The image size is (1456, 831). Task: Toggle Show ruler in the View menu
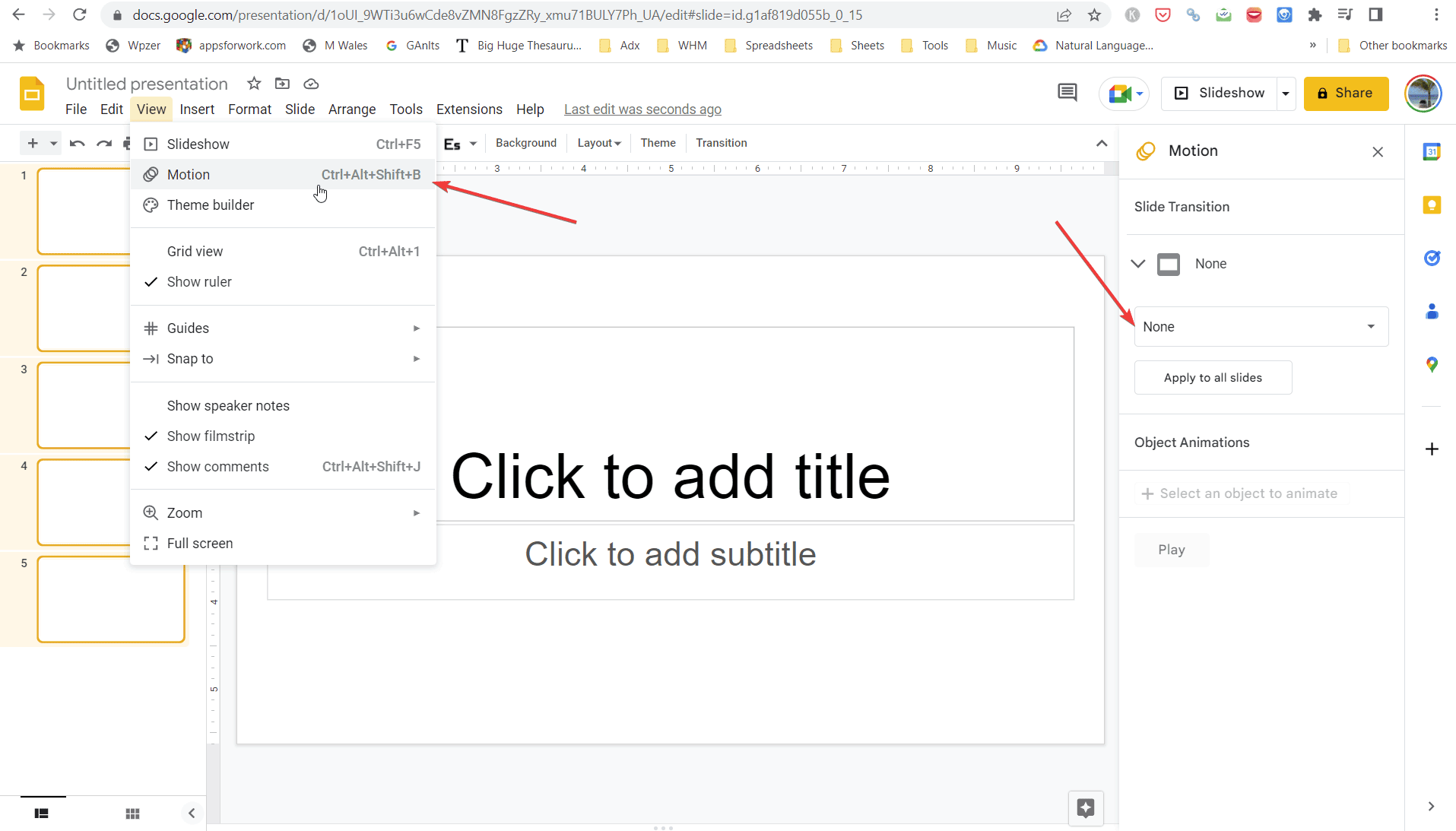click(x=200, y=281)
